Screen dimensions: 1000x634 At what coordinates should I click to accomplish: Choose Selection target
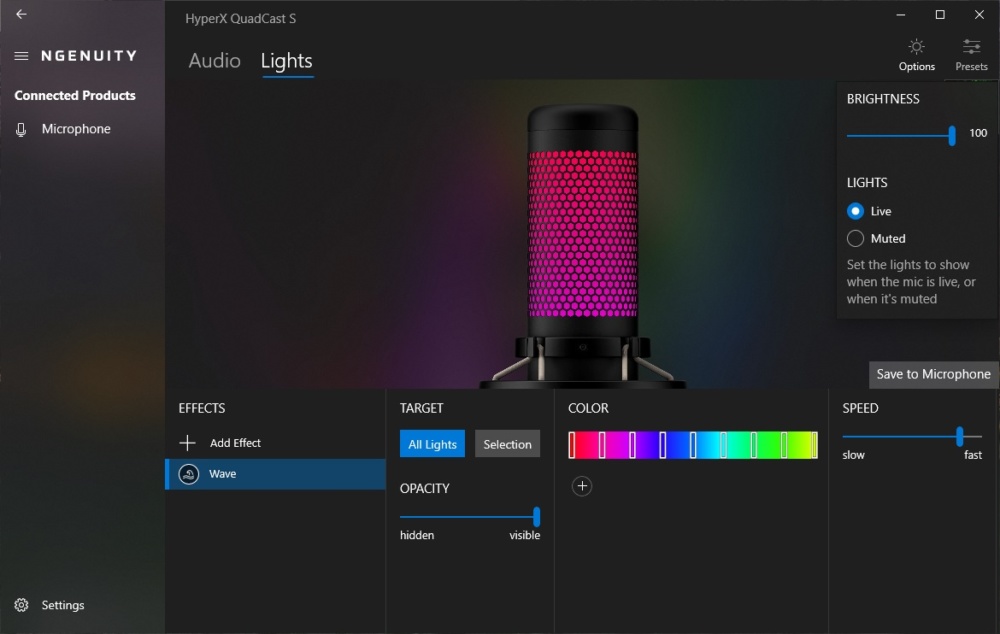[507, 444]
